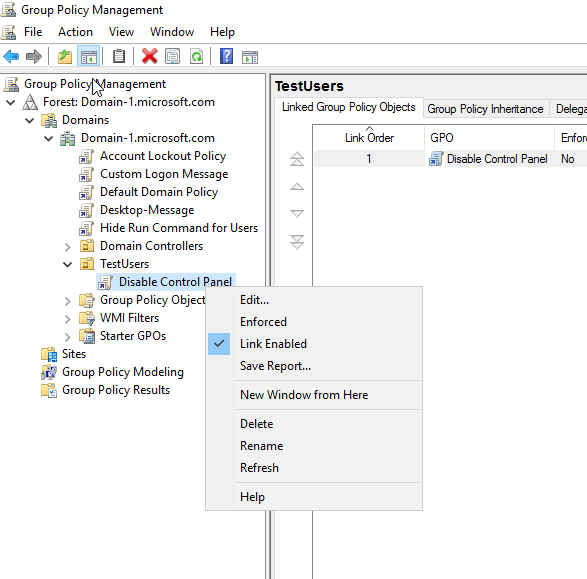The height and width of the screenshot is (579, 587).
Task: Click the Sites folder icon
Action: point(49,354)
